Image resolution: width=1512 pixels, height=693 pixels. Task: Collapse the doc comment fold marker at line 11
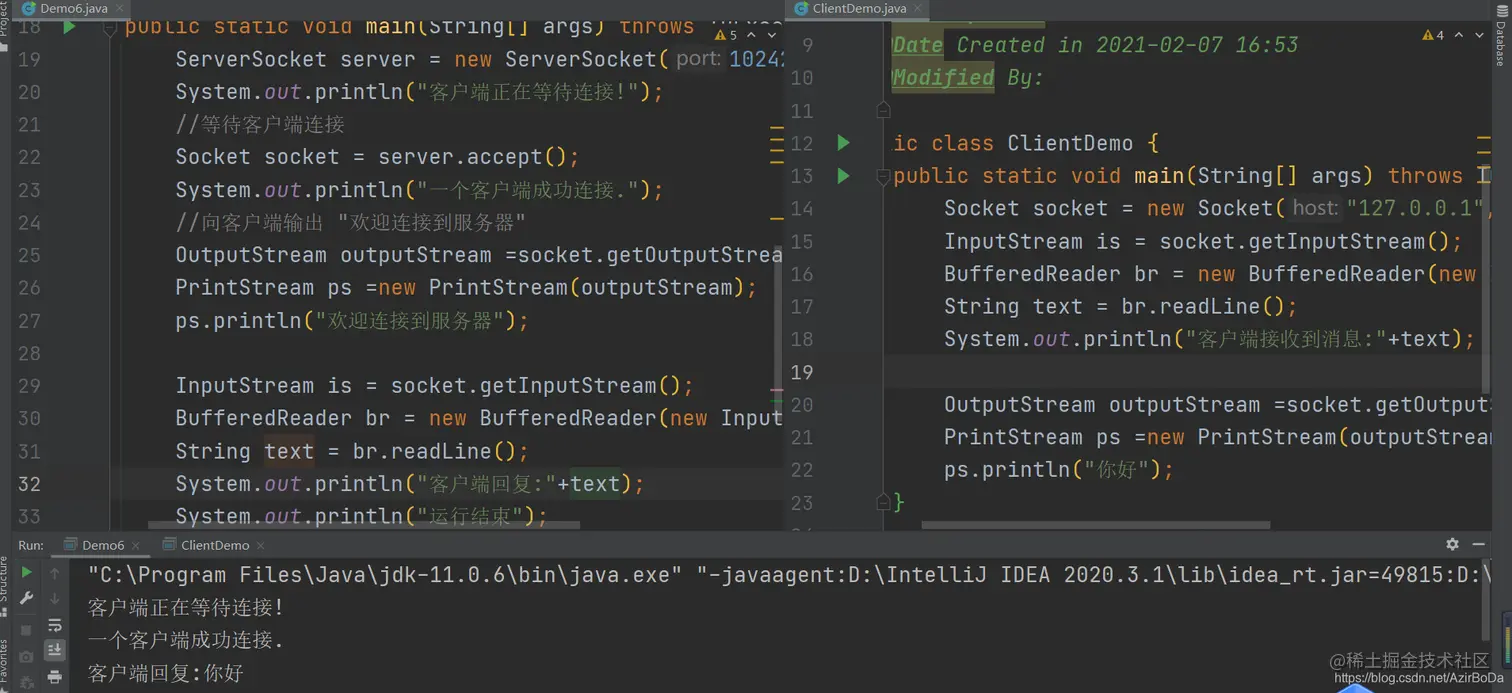pos(882,109)
